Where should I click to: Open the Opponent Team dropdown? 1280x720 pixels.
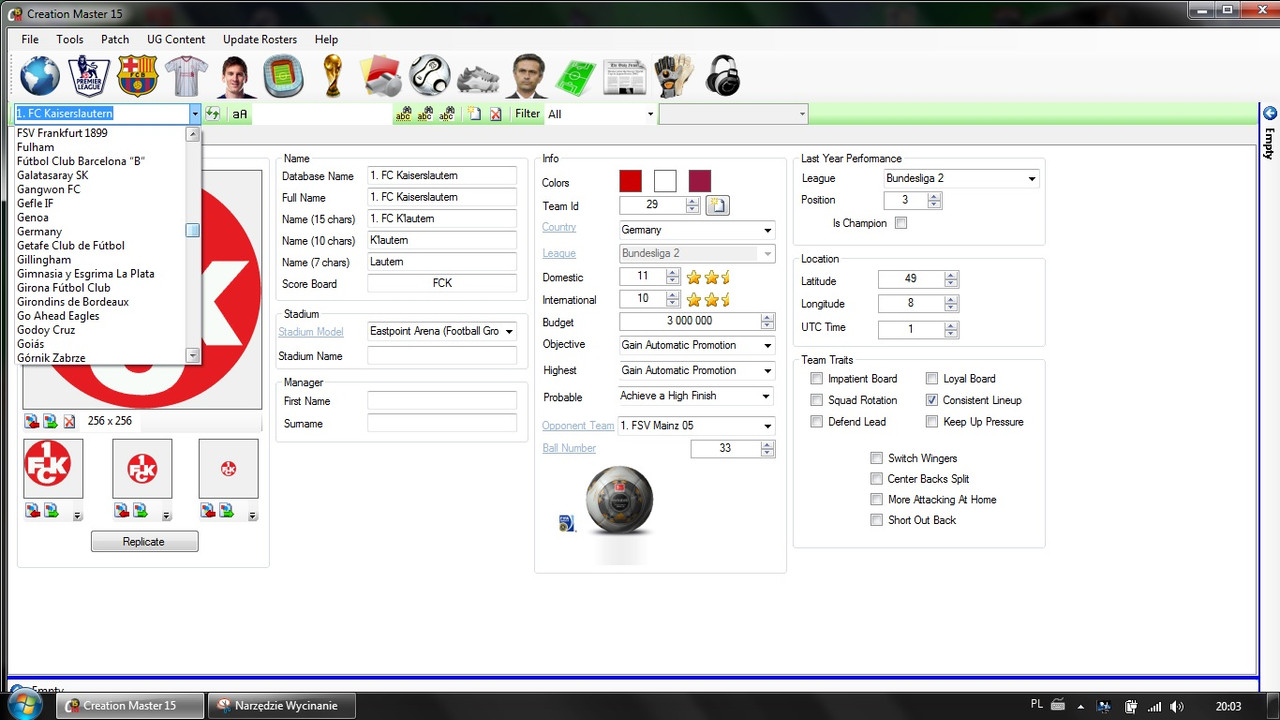pos(767,426)
